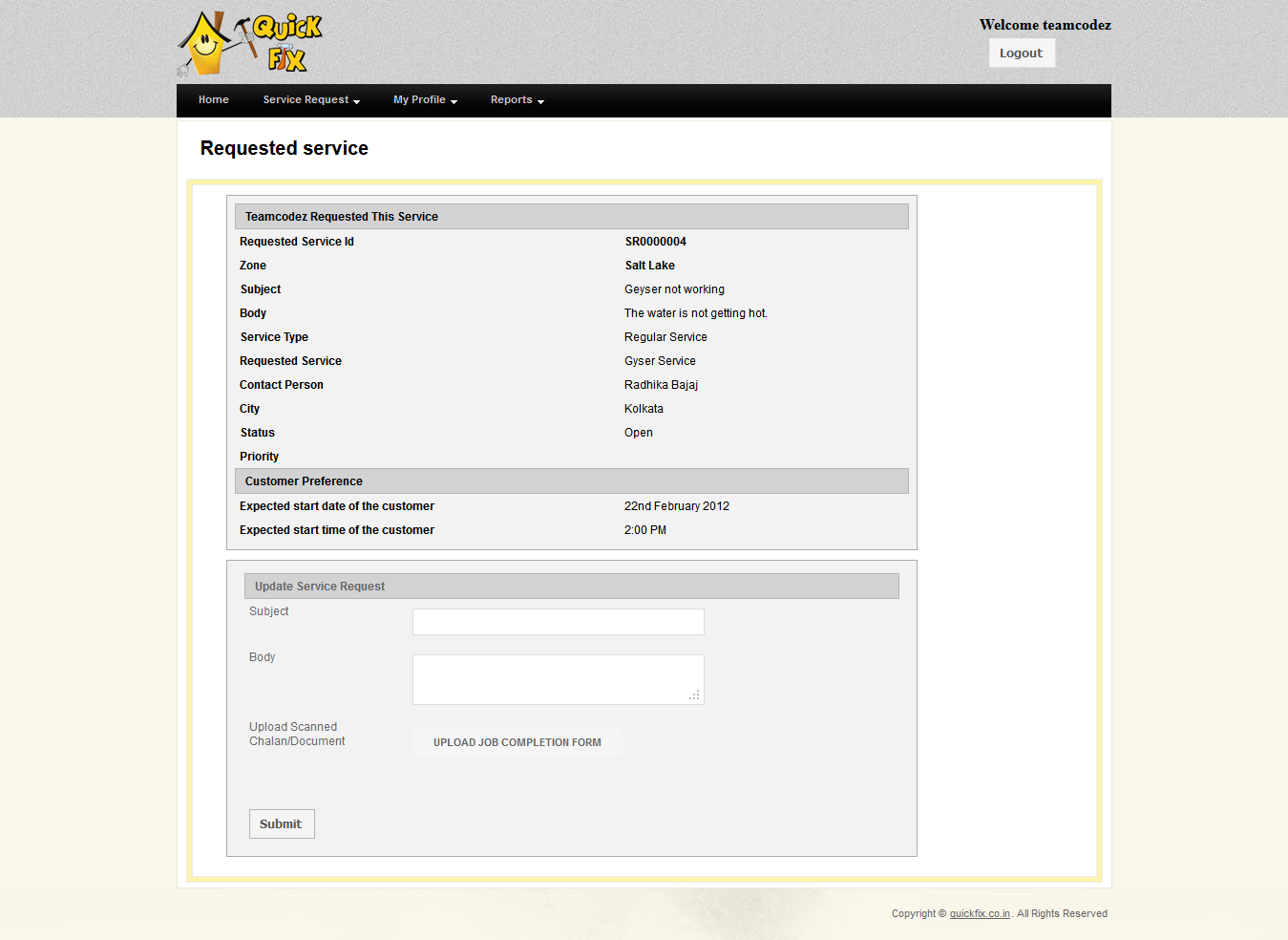Click 'Expected start date of the customer' label
The width and height of the screenshot is (1288, 940).
coord(337,506)
